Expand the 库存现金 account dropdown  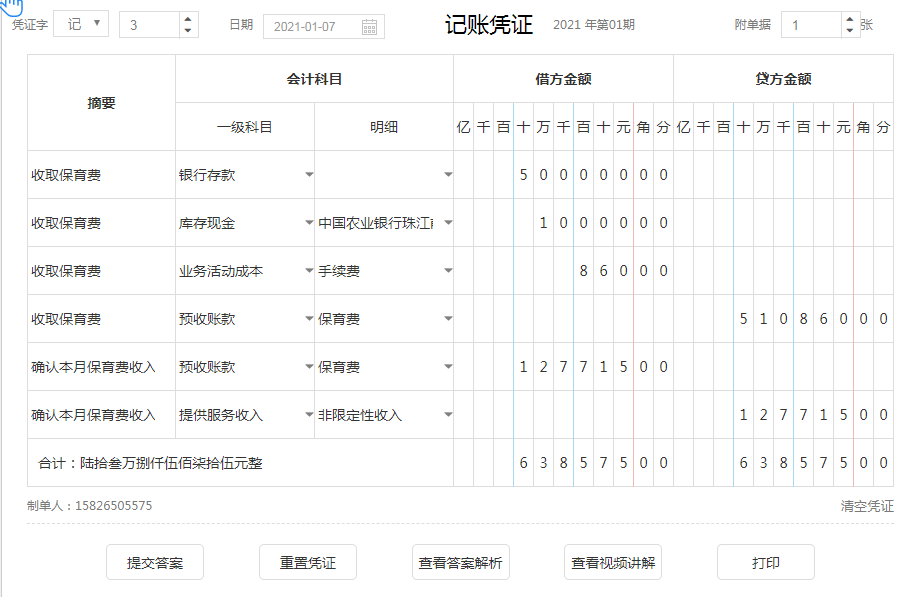(x=309, y=223)
